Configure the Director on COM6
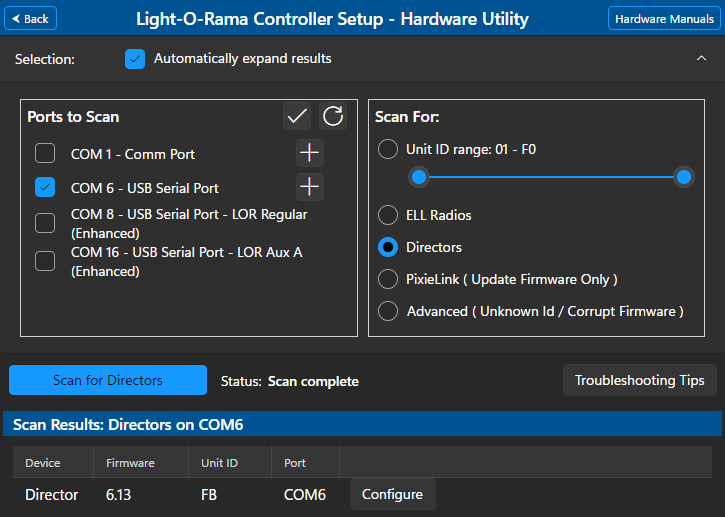The width and height of the screenshot is (725, 517). pyautogui.click(x=392, y=494)
